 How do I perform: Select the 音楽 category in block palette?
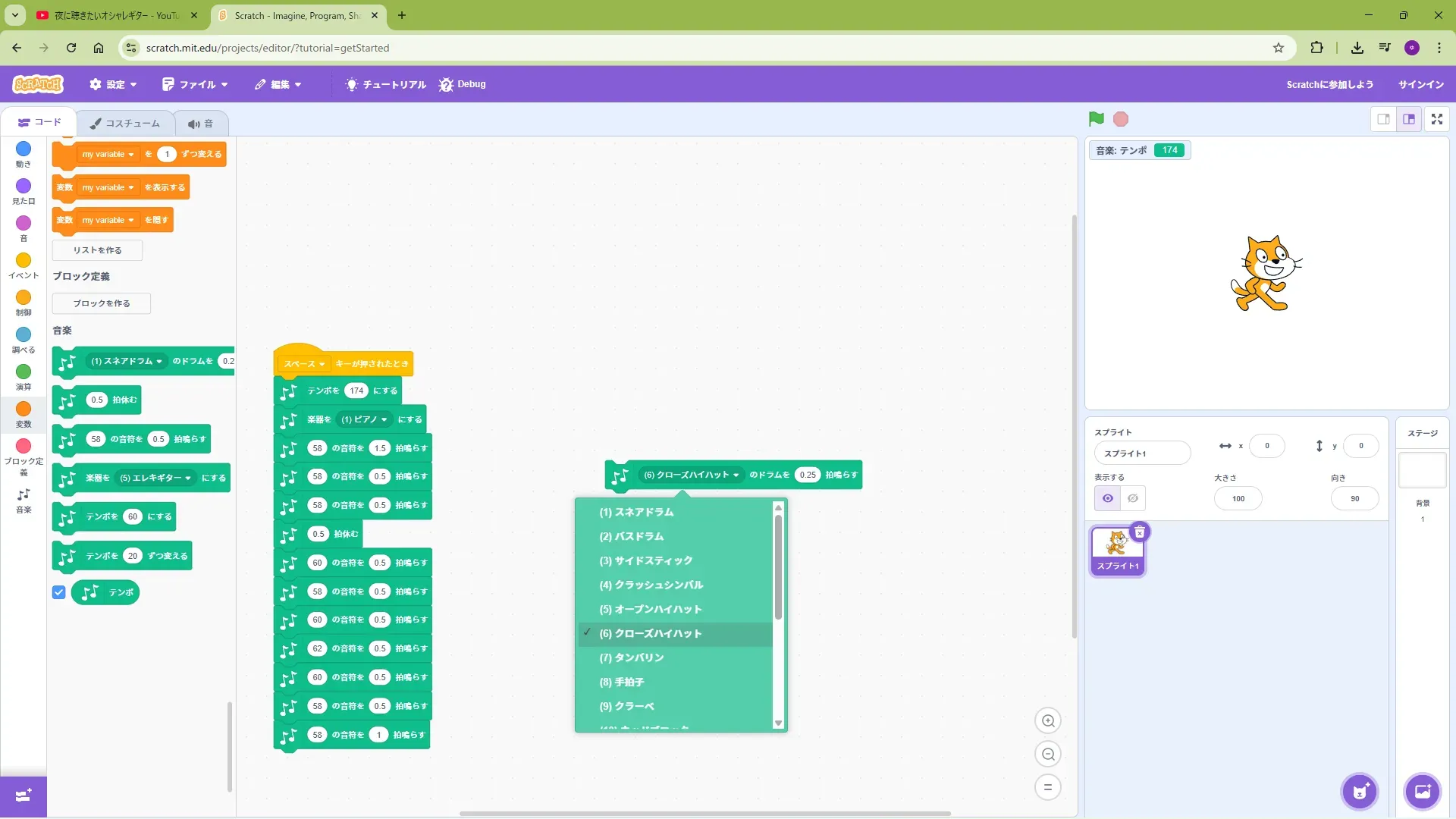24,500
